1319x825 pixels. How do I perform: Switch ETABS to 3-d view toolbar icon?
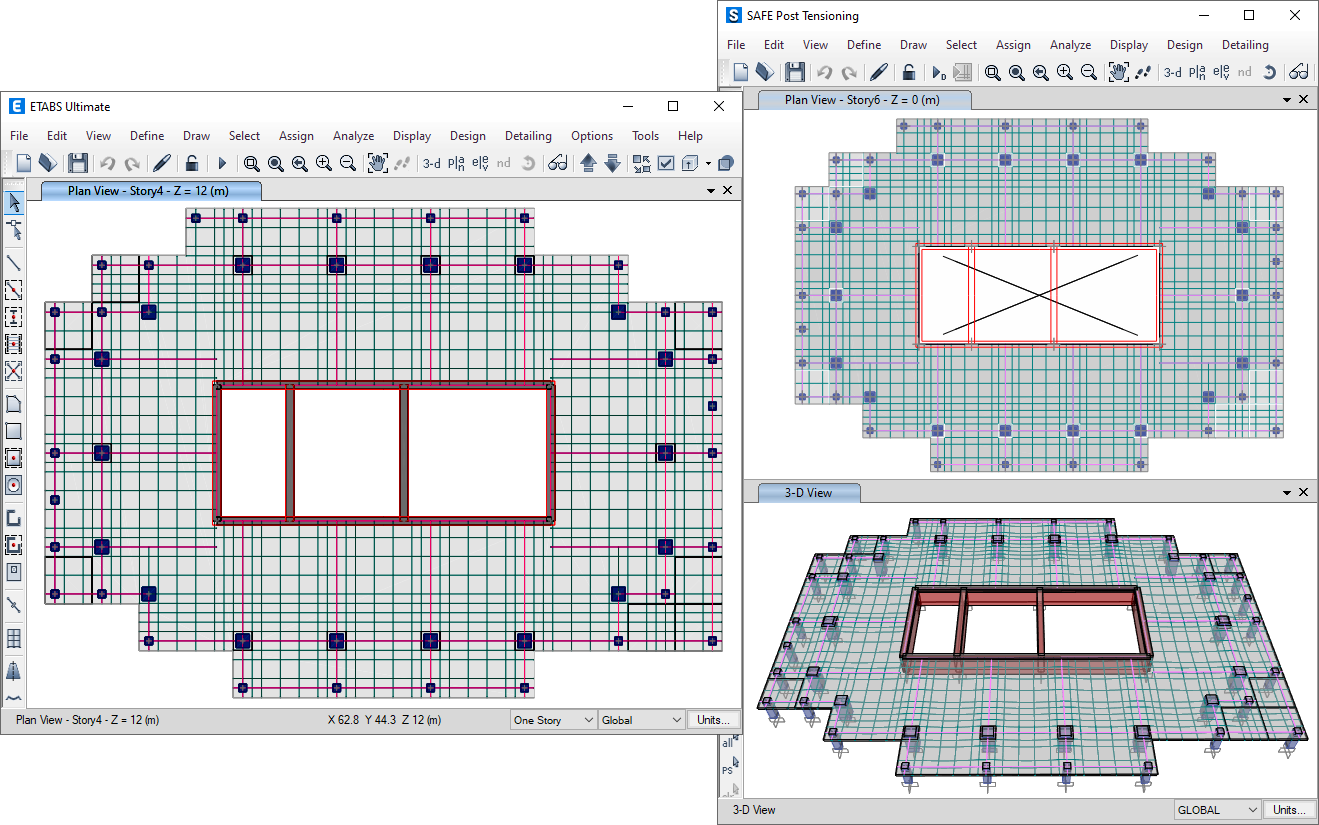432,163
